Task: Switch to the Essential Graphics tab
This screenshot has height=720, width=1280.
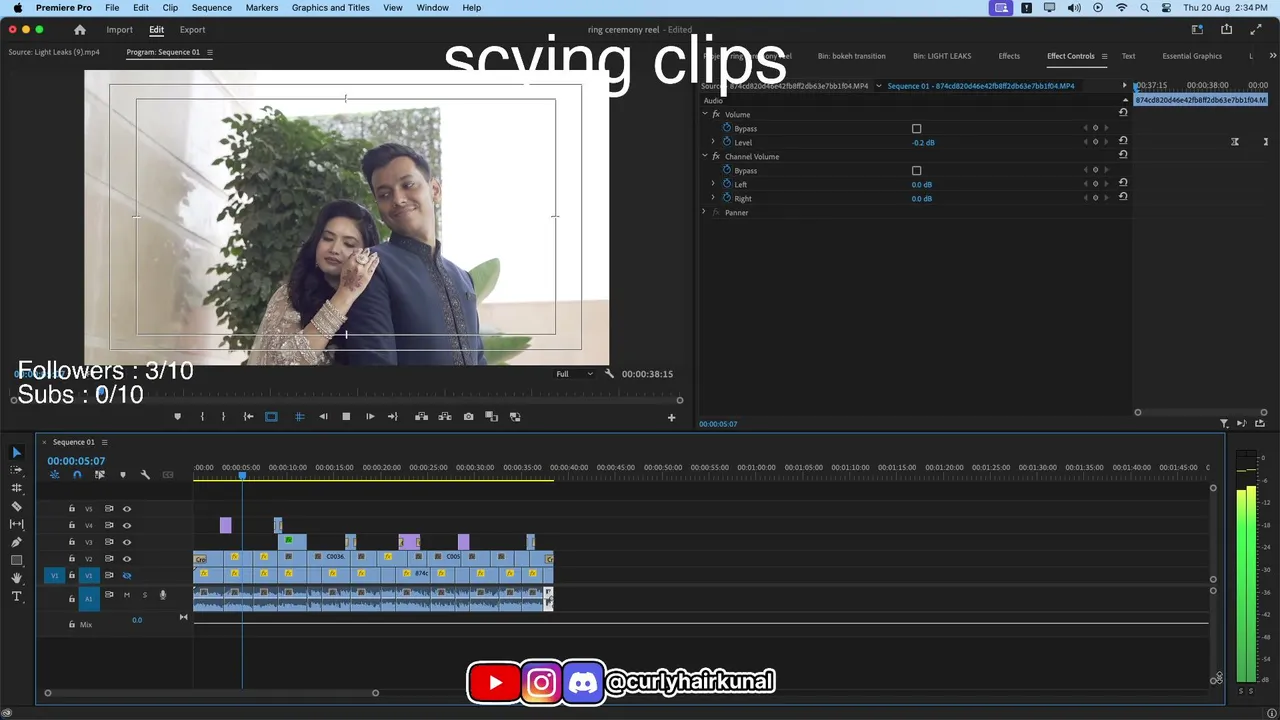Action: 1192,56
